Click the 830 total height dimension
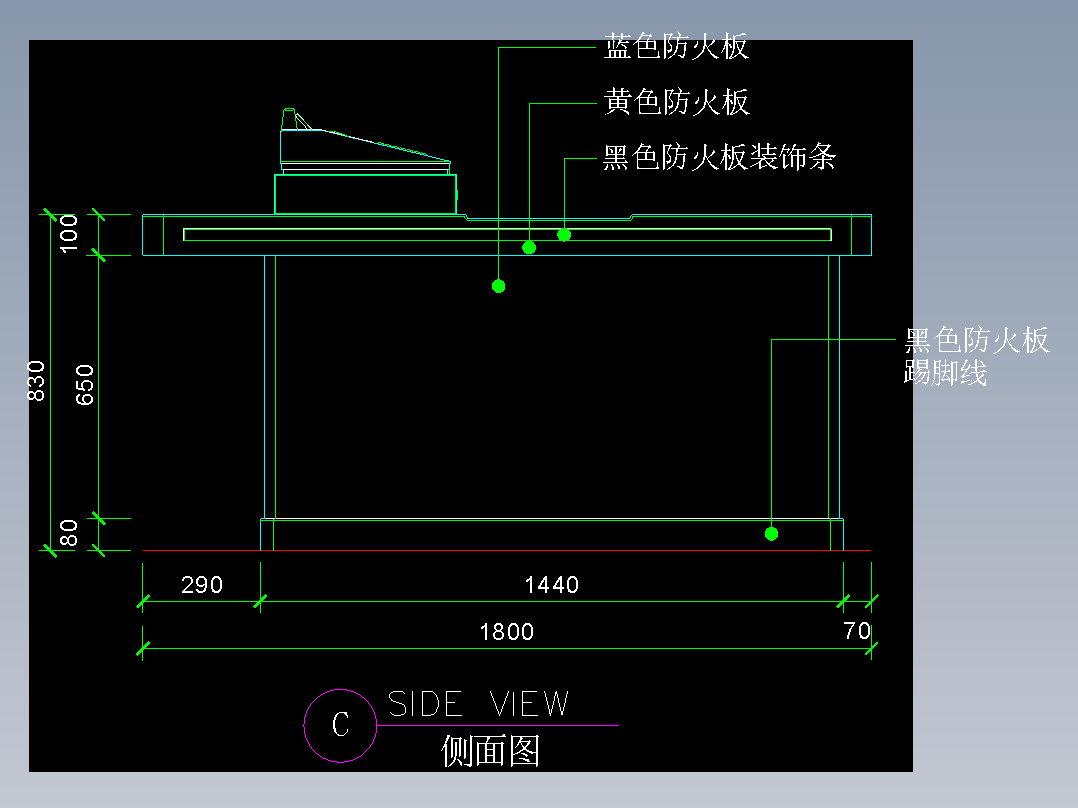 pos(36,380)
